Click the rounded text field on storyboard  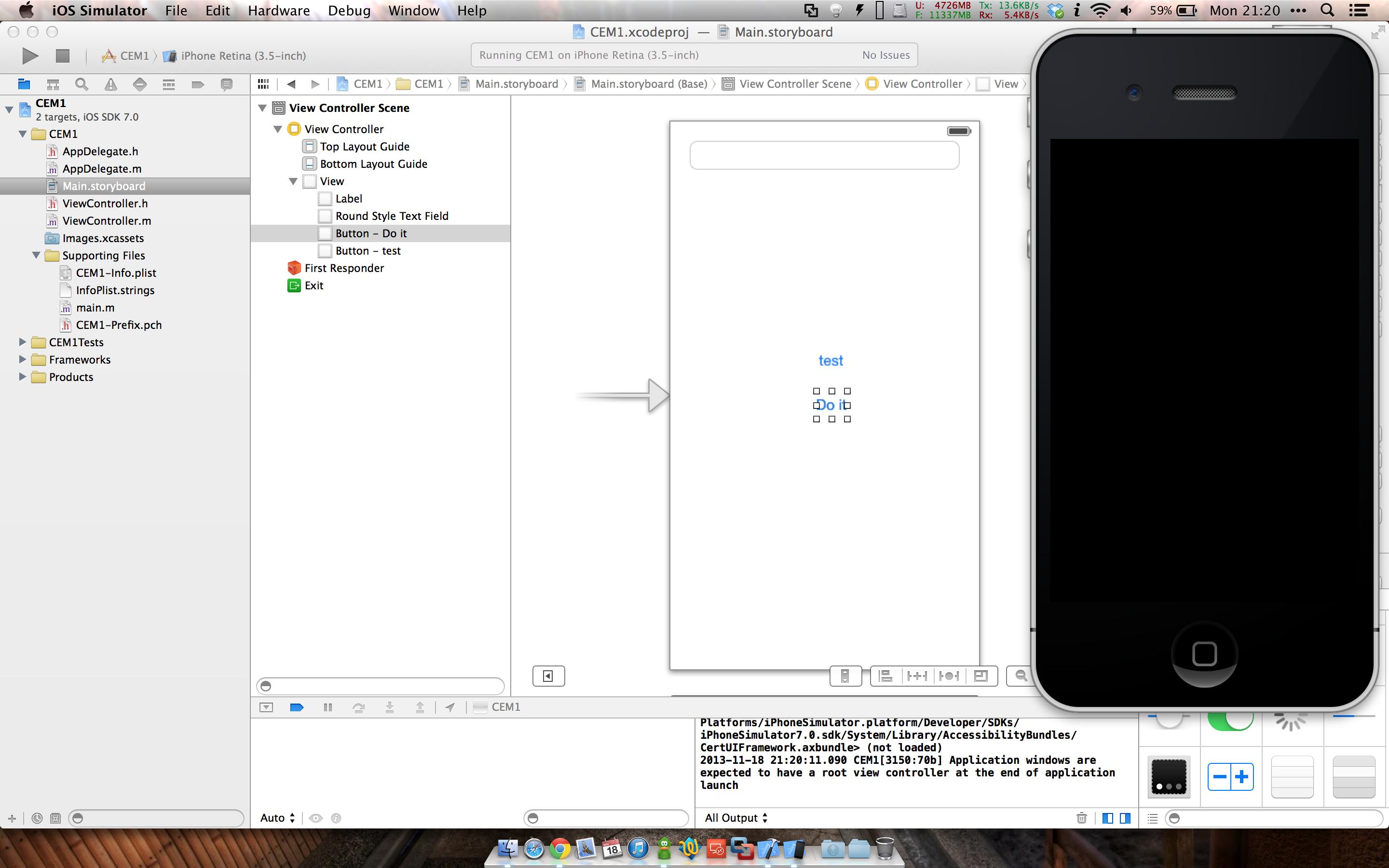824,155
